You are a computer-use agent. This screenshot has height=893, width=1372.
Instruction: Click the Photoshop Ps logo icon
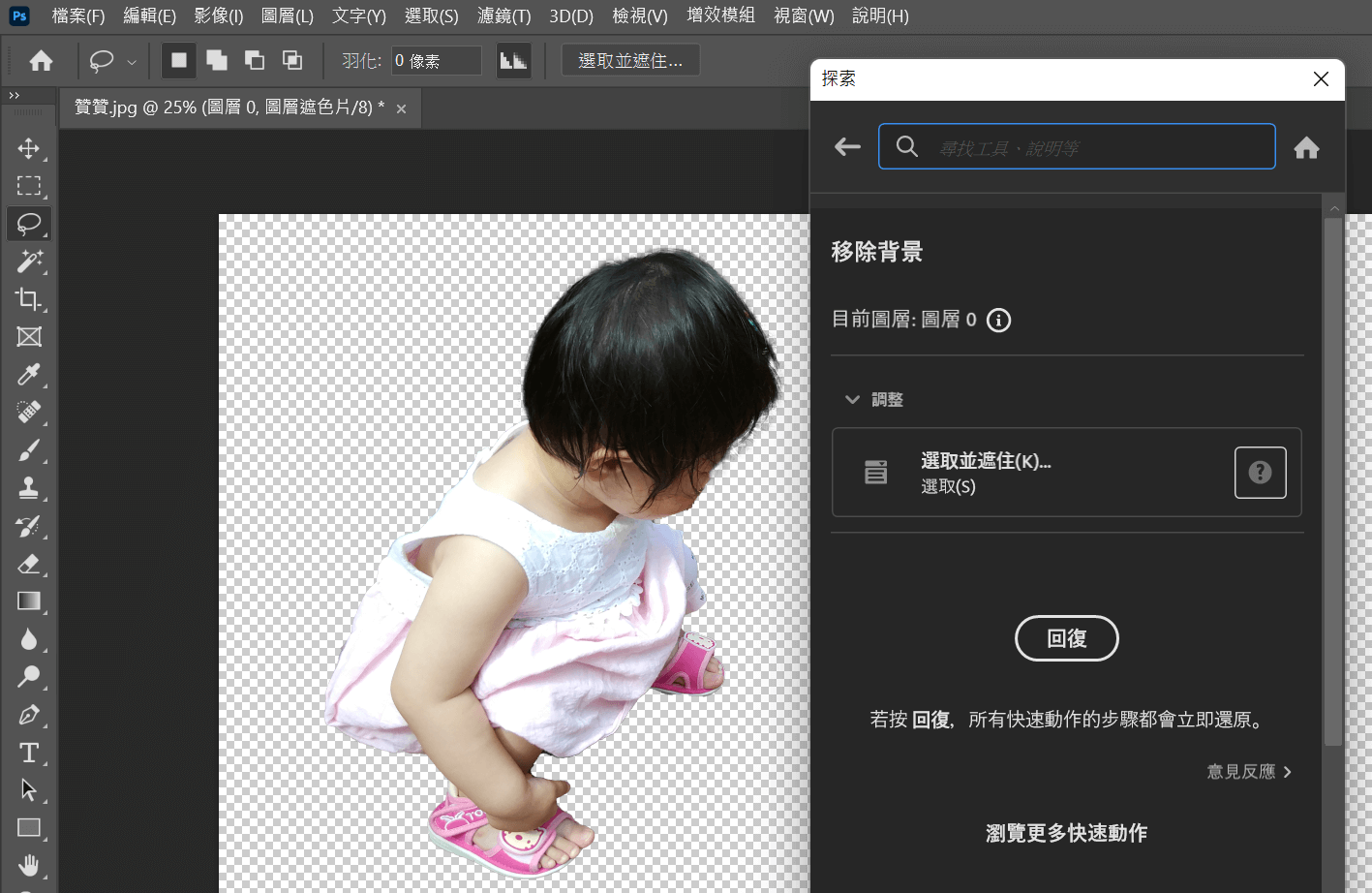coord(18,15)
